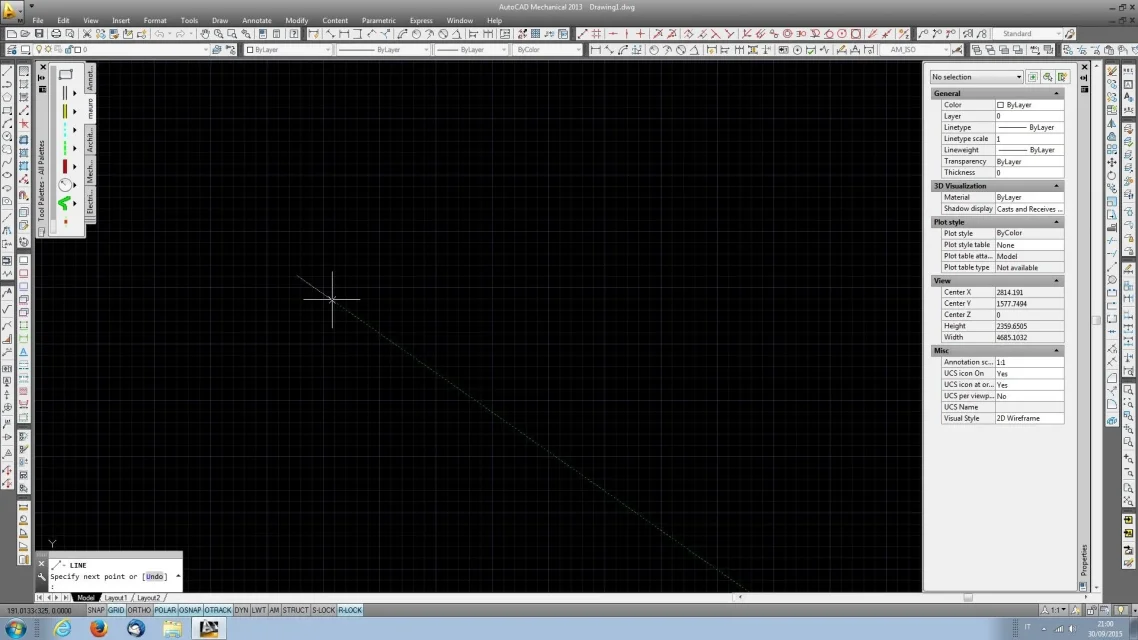Toggle LWT lineweight display
This screenshot has width=1138, height=640.
point(259,610)
